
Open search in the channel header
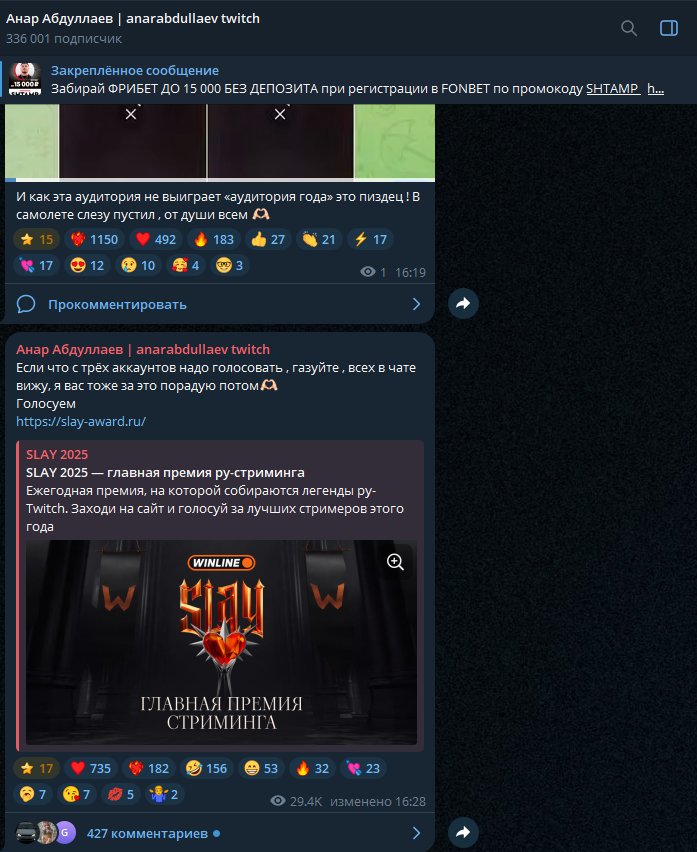(x=629, y=28)
